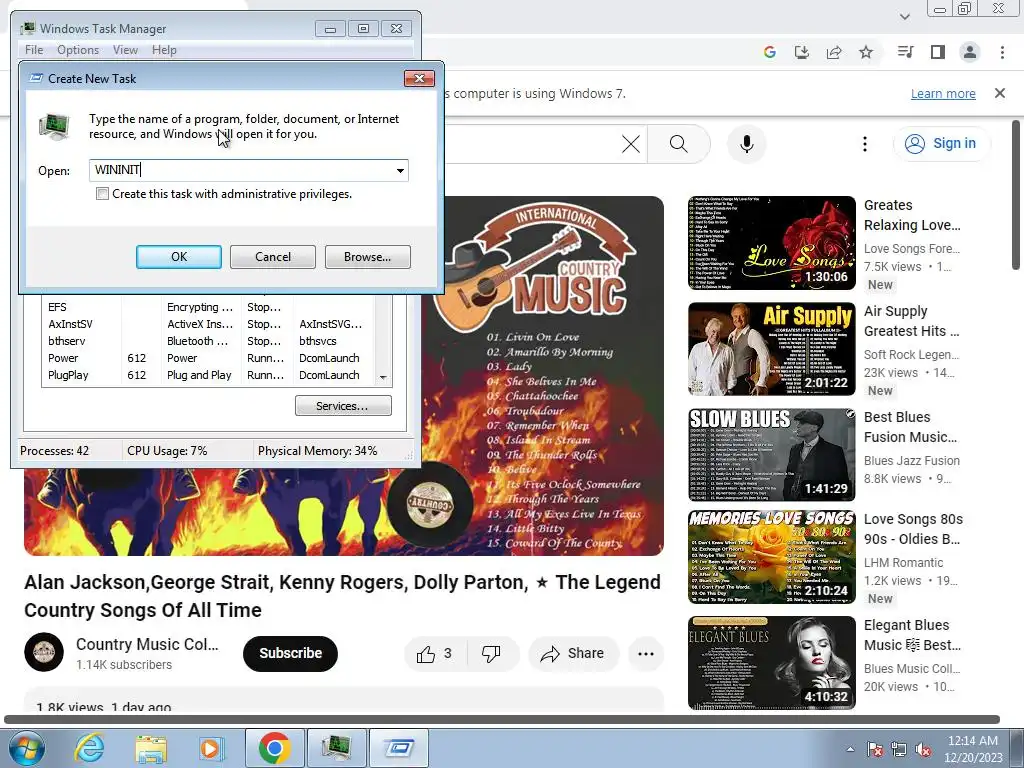Click the share page icon in Chrome
Viewport: 1024px width, 768px height.
[834, 52]
